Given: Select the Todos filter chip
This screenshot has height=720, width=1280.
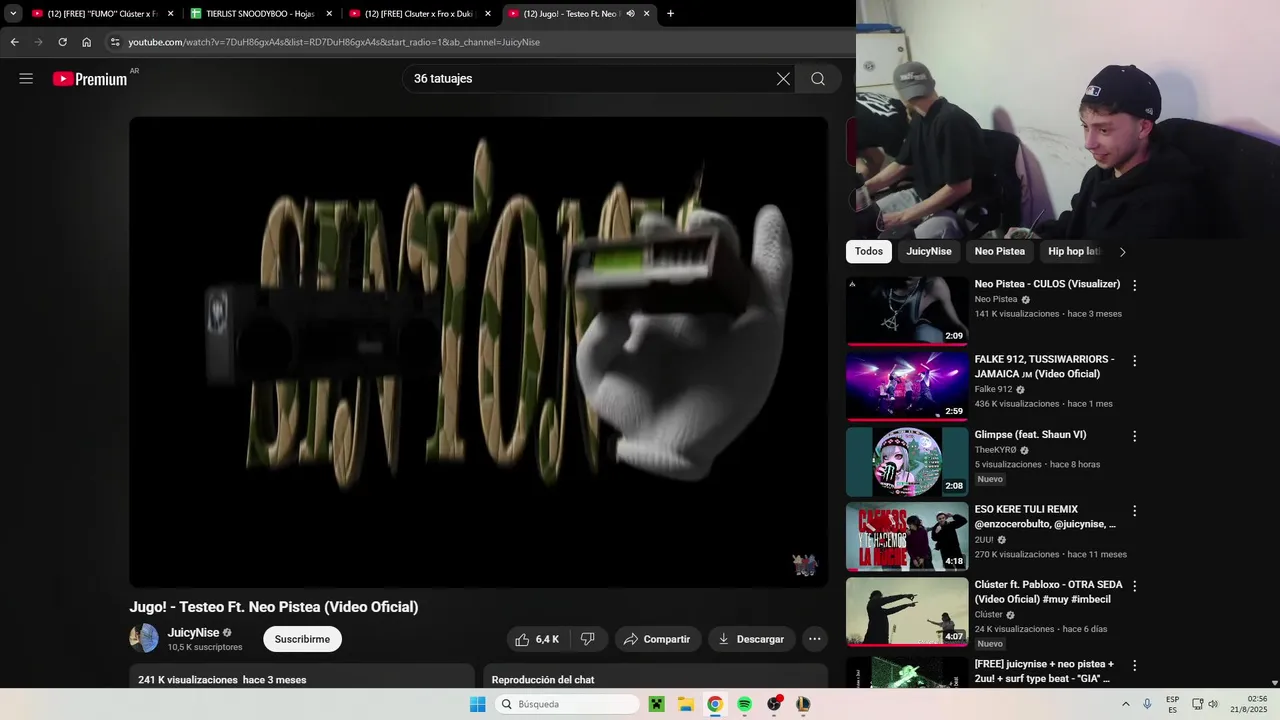Looking at the screenshot, I should coord(869,251).
